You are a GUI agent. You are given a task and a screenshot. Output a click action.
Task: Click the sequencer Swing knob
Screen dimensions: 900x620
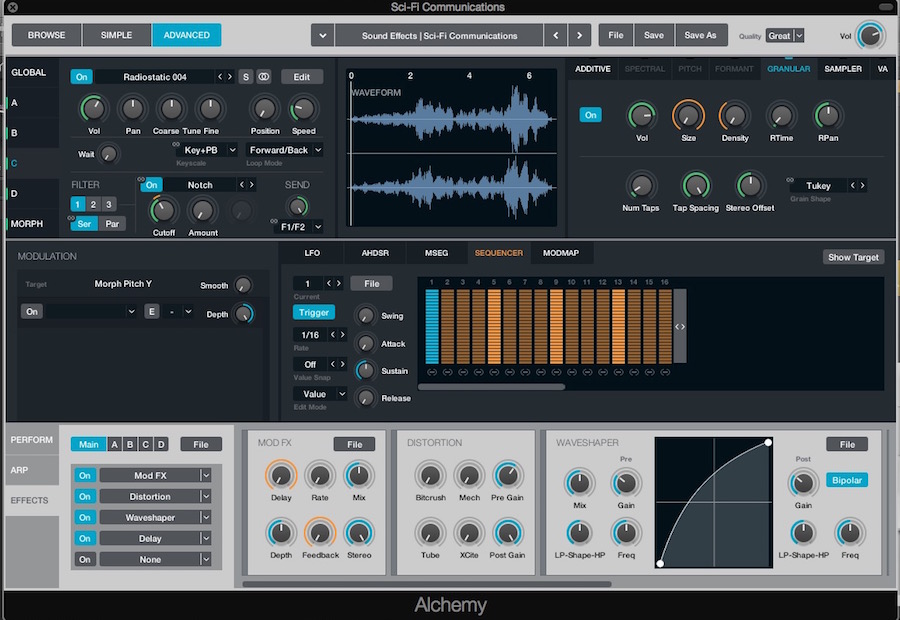point(365,315)
